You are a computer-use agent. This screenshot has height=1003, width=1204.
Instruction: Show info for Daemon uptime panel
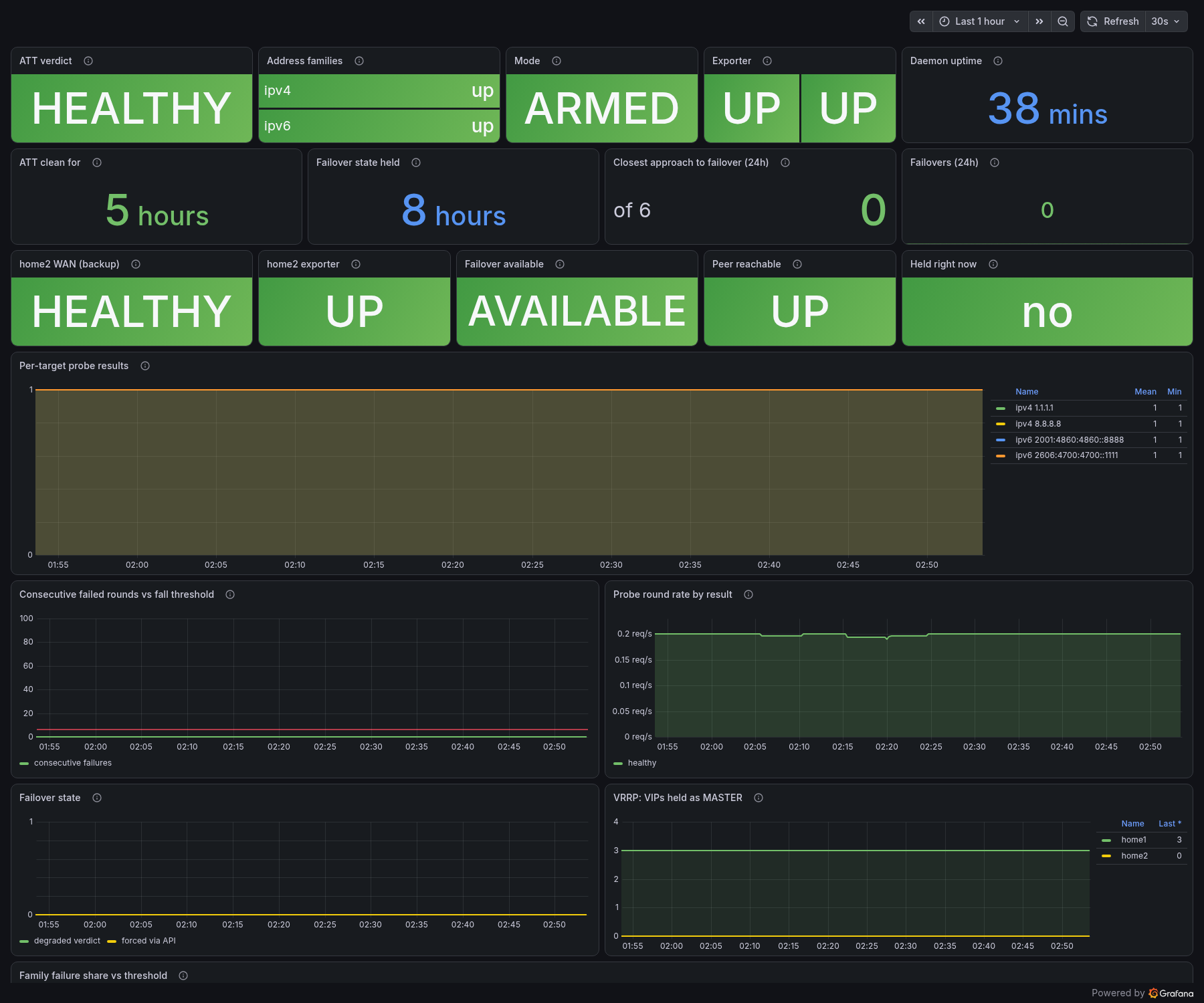click(998, 61)
